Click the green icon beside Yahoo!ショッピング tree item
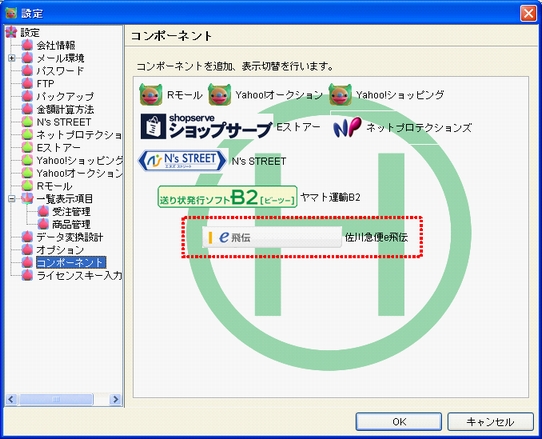542x439 pixels. coord(27,160)
